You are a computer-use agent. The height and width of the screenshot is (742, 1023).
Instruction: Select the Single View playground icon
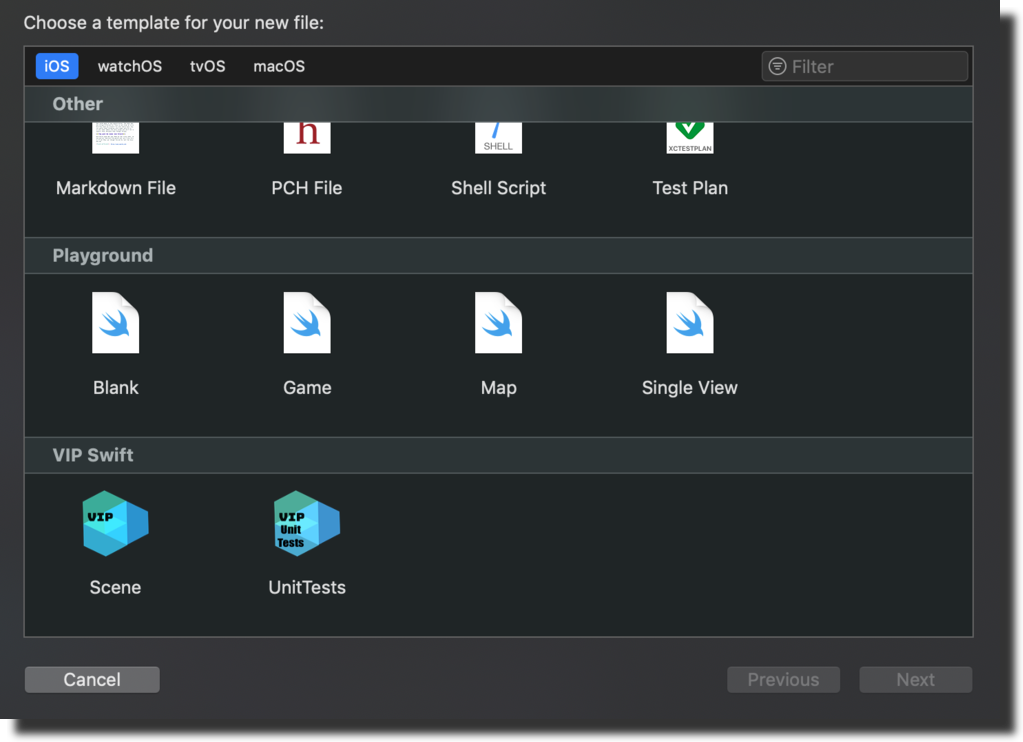coord(689,322)
